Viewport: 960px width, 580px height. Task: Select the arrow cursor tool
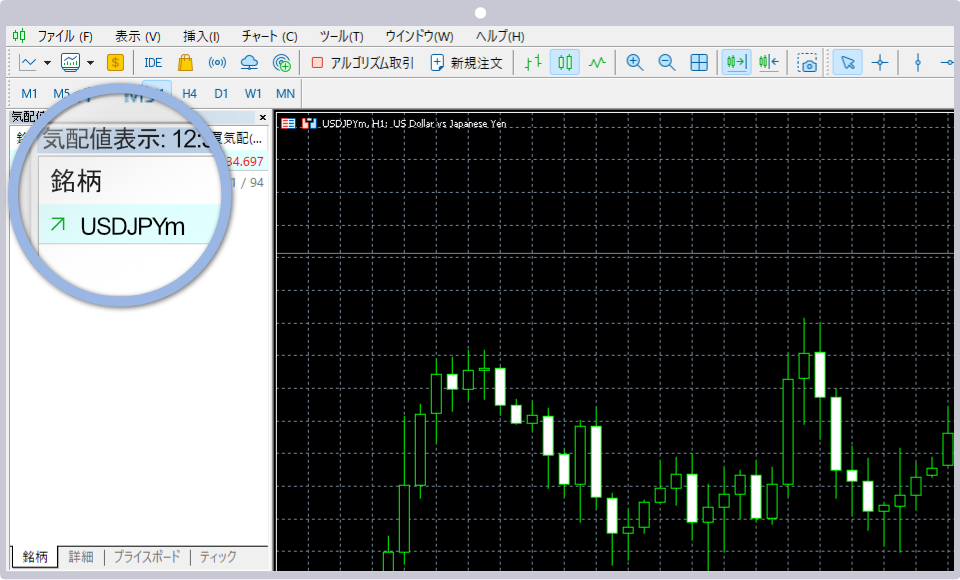(848, 62)
